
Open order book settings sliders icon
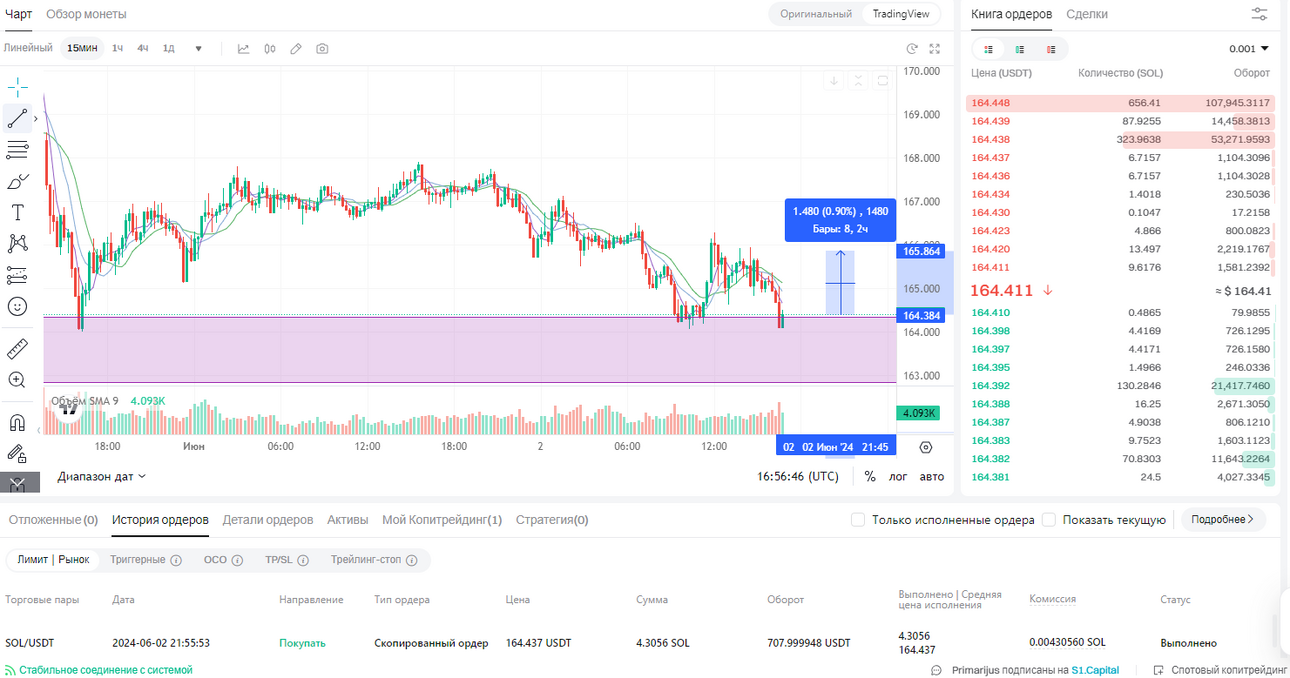click(1260, 14)
